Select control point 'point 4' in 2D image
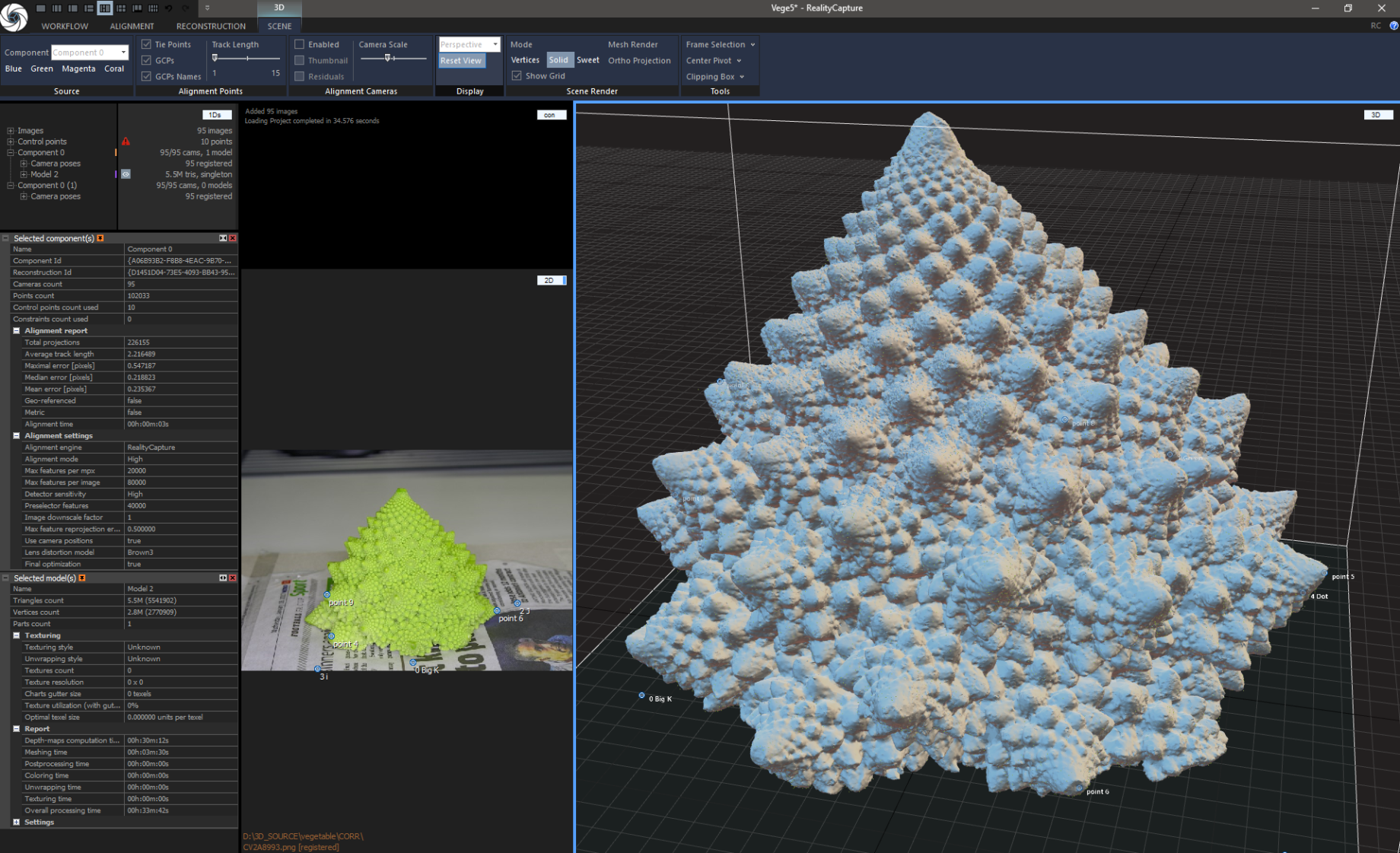Screen dimensions: 1400x853 coord(331,636)
